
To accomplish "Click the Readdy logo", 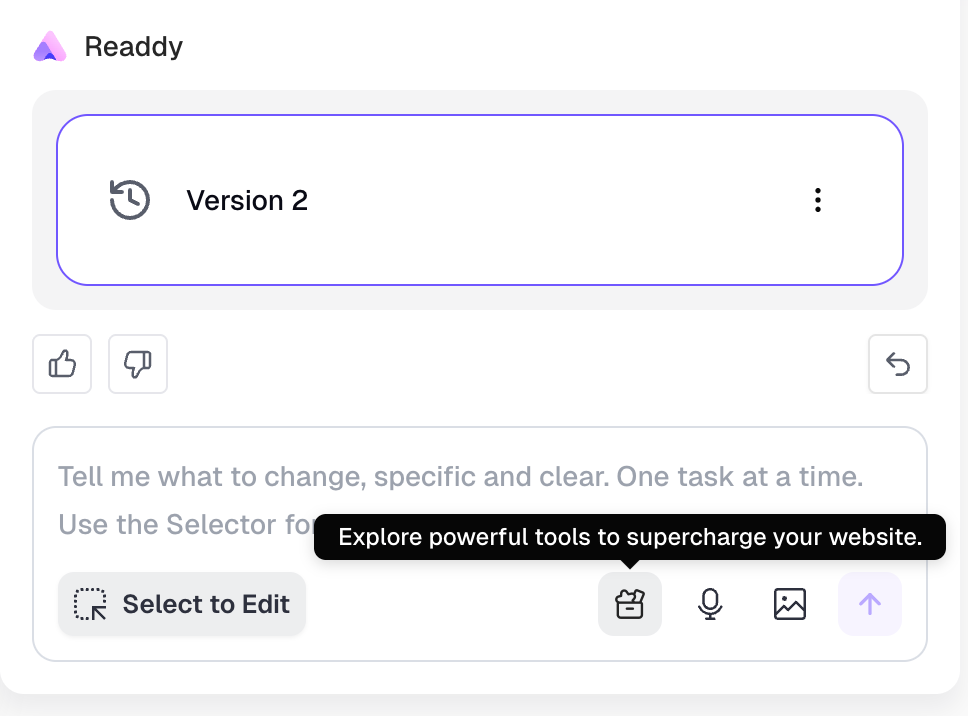I will [x=49, y=46].
